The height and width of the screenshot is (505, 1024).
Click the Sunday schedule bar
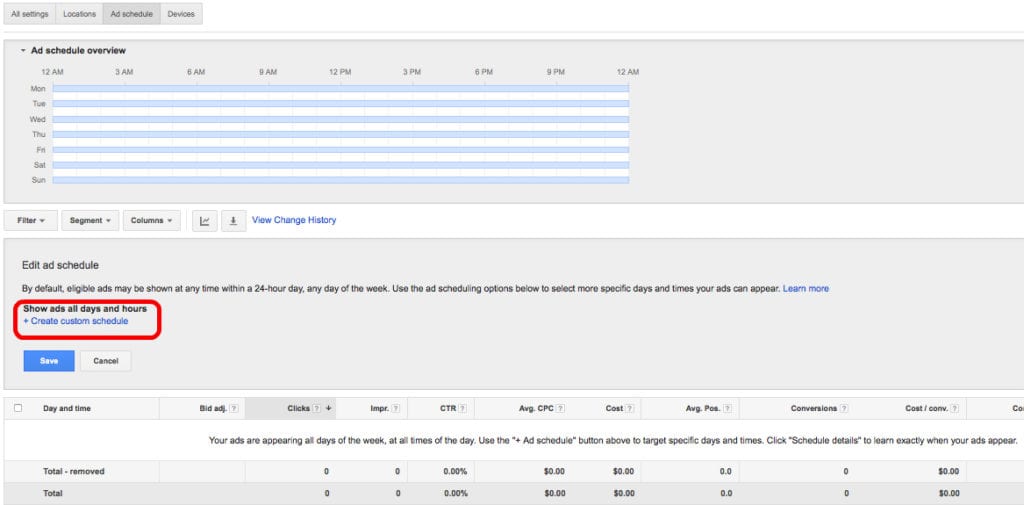341,180
